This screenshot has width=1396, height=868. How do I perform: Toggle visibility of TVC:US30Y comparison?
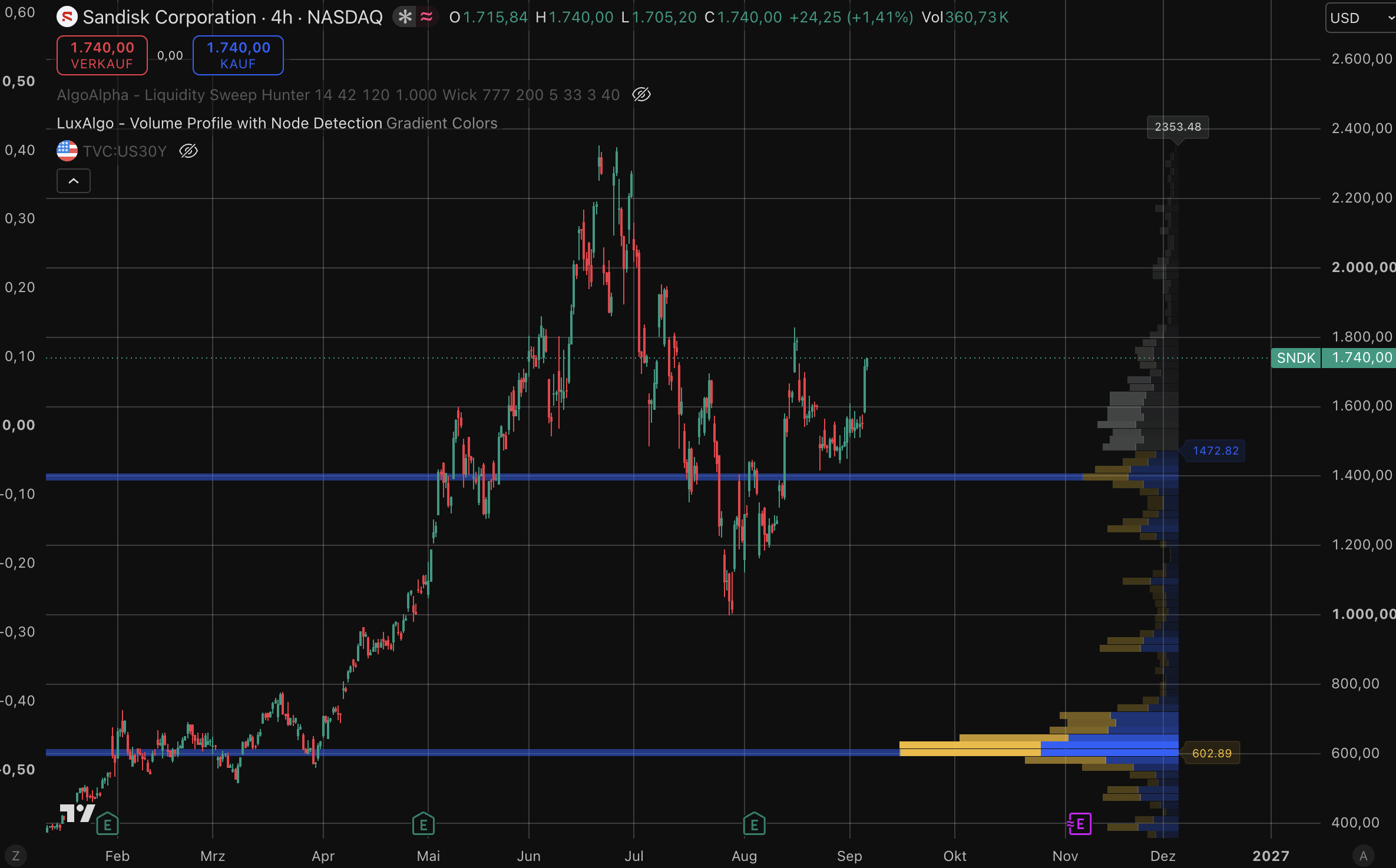[x=188, y=151]
